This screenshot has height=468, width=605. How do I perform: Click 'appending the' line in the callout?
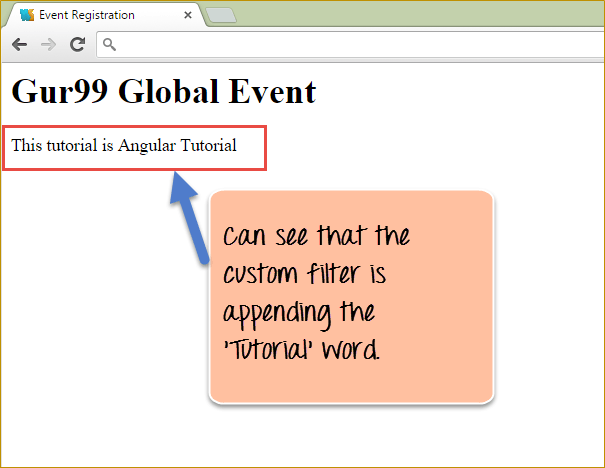coord(298,313)
